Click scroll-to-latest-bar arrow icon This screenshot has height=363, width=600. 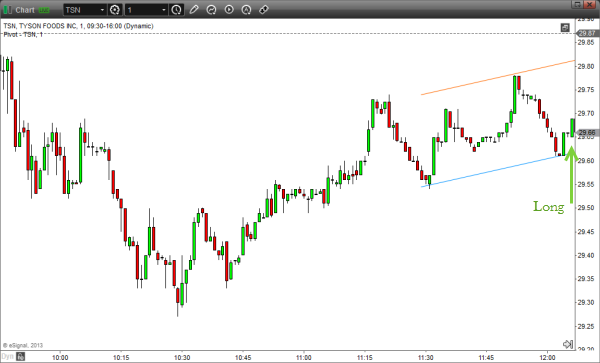568,344
